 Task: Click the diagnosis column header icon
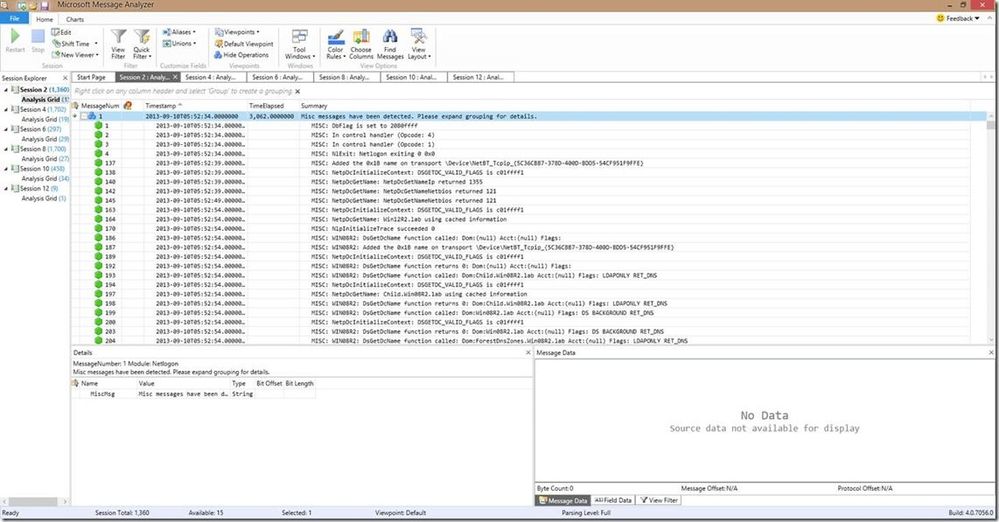click(x=127, y=105)
